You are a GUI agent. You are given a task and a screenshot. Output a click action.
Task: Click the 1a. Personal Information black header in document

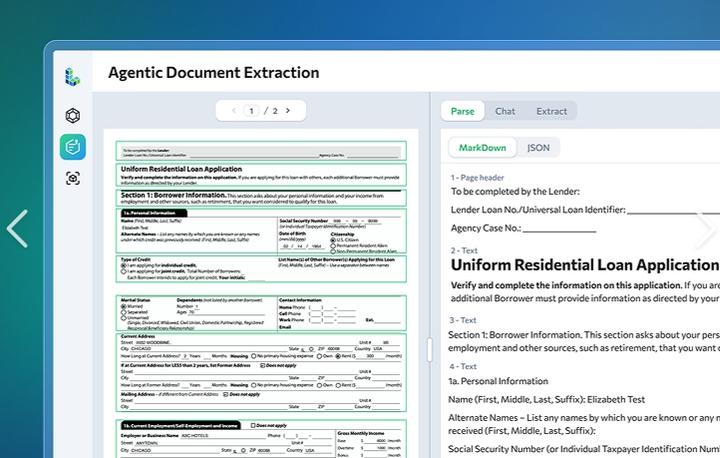coord(154,213)
